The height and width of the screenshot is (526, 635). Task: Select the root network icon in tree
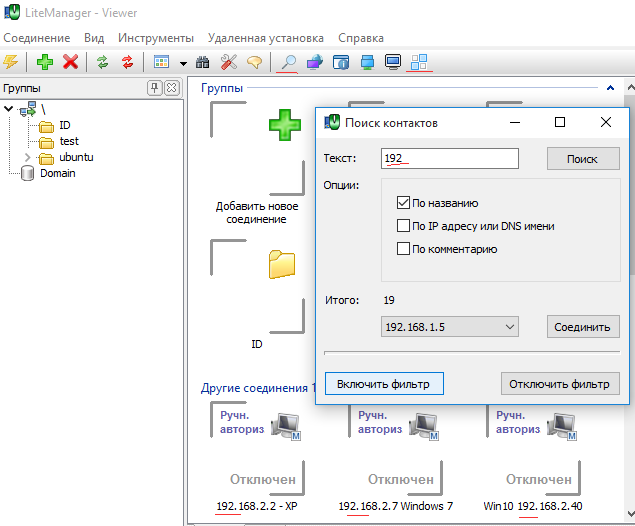tap(28, 109)
